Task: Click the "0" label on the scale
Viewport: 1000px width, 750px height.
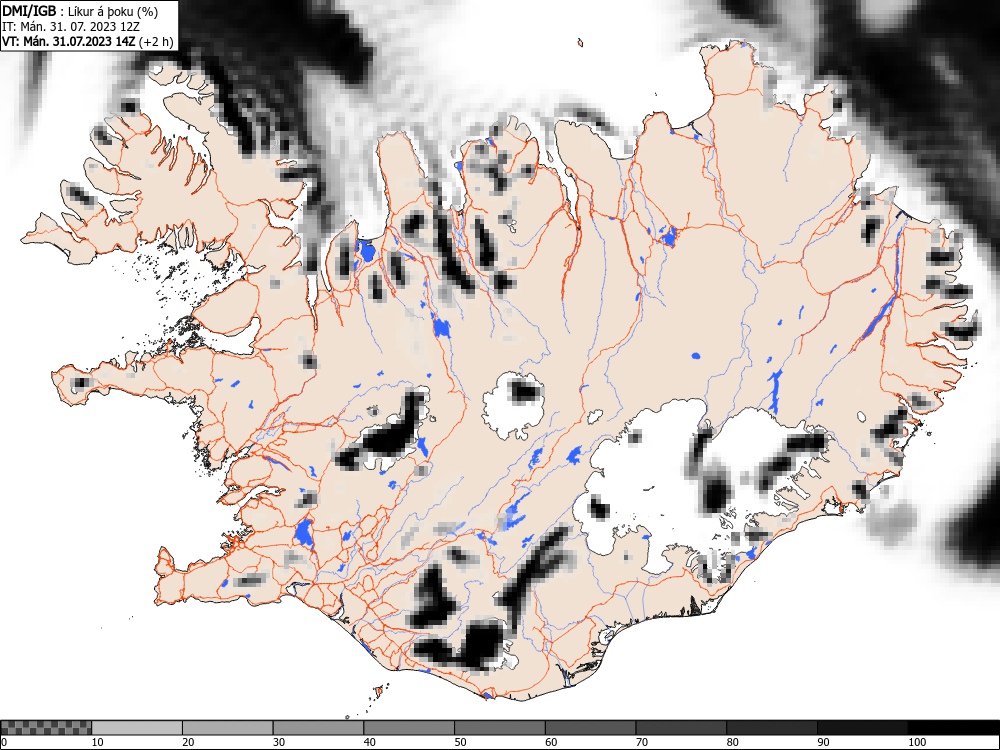Action: tap(4, 742)
